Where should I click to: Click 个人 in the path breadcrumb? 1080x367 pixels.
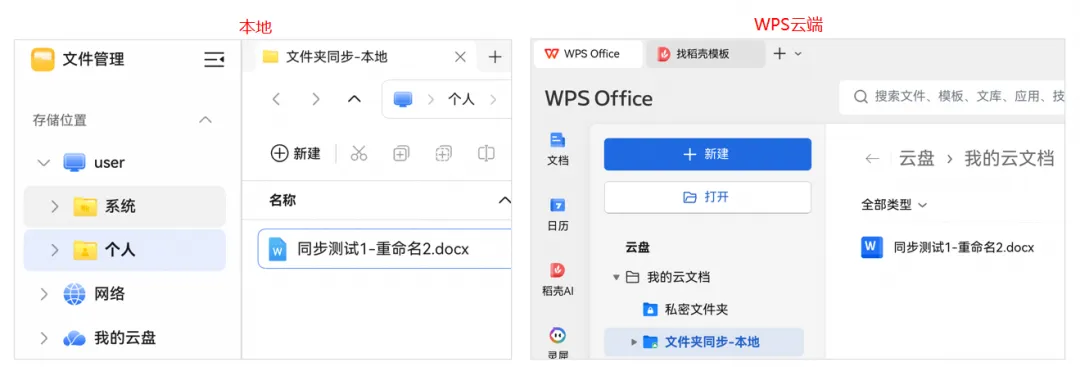coord(461,99)
